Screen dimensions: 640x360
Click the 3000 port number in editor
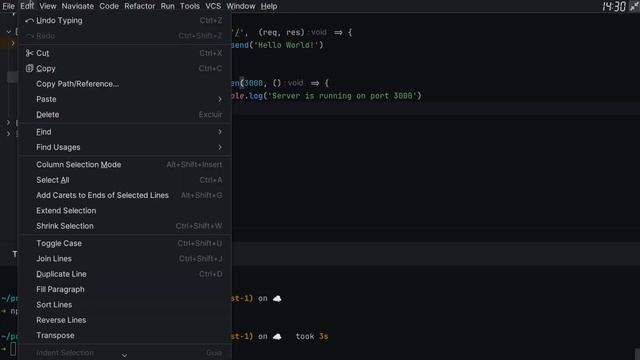click(253, 83)
